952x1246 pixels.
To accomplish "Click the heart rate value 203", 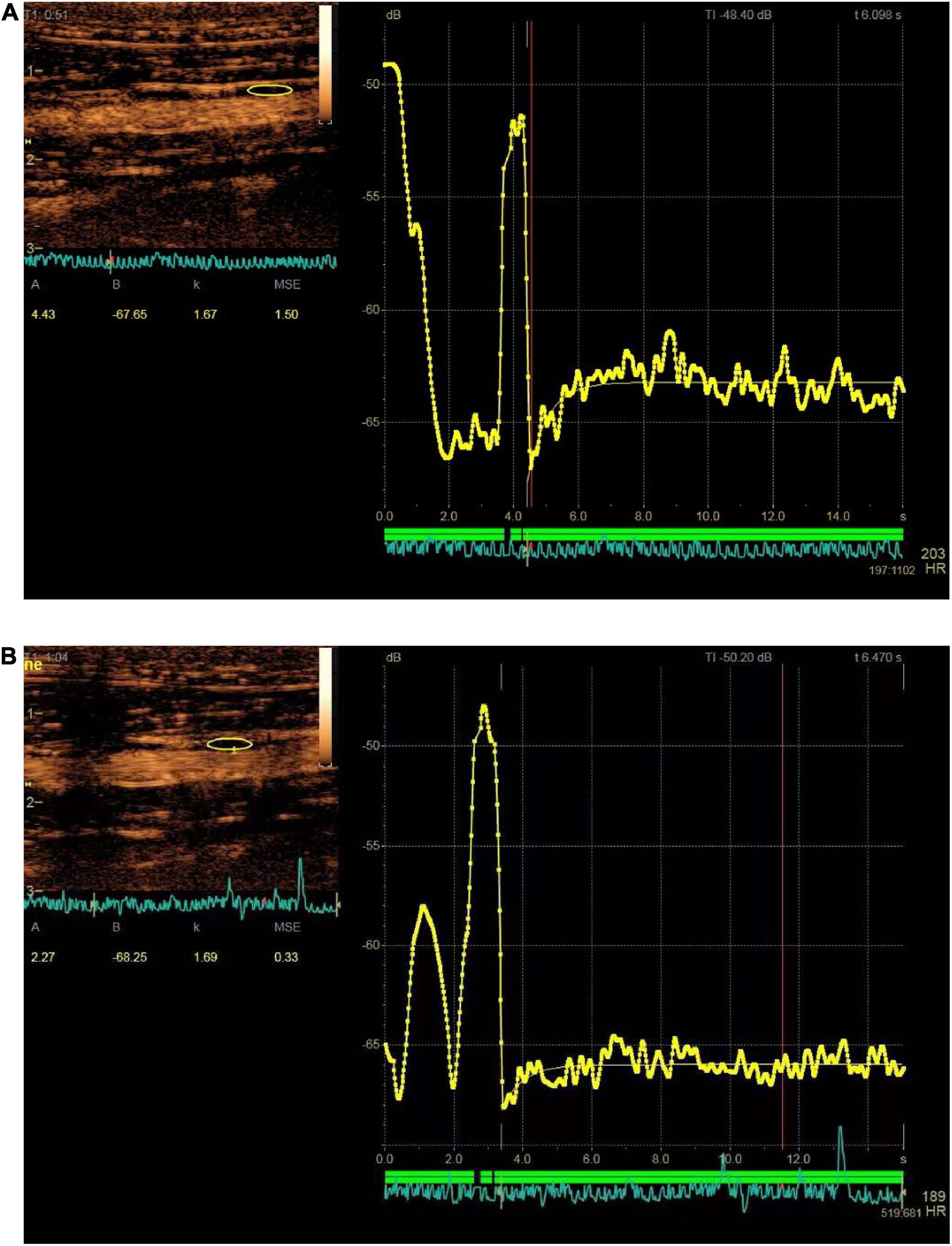I will coord(933,553).
